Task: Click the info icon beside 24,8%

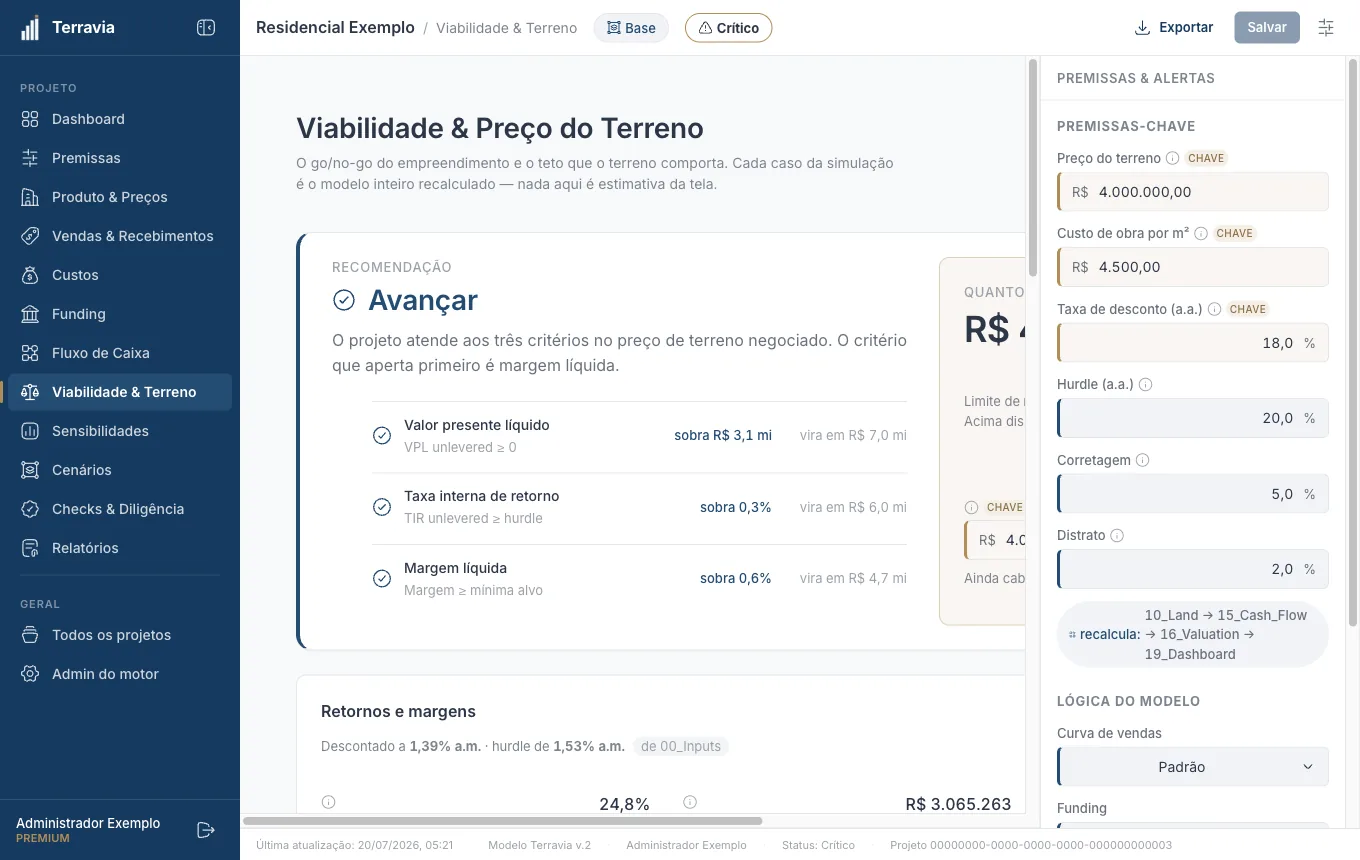Action: (x=328, y=802)
